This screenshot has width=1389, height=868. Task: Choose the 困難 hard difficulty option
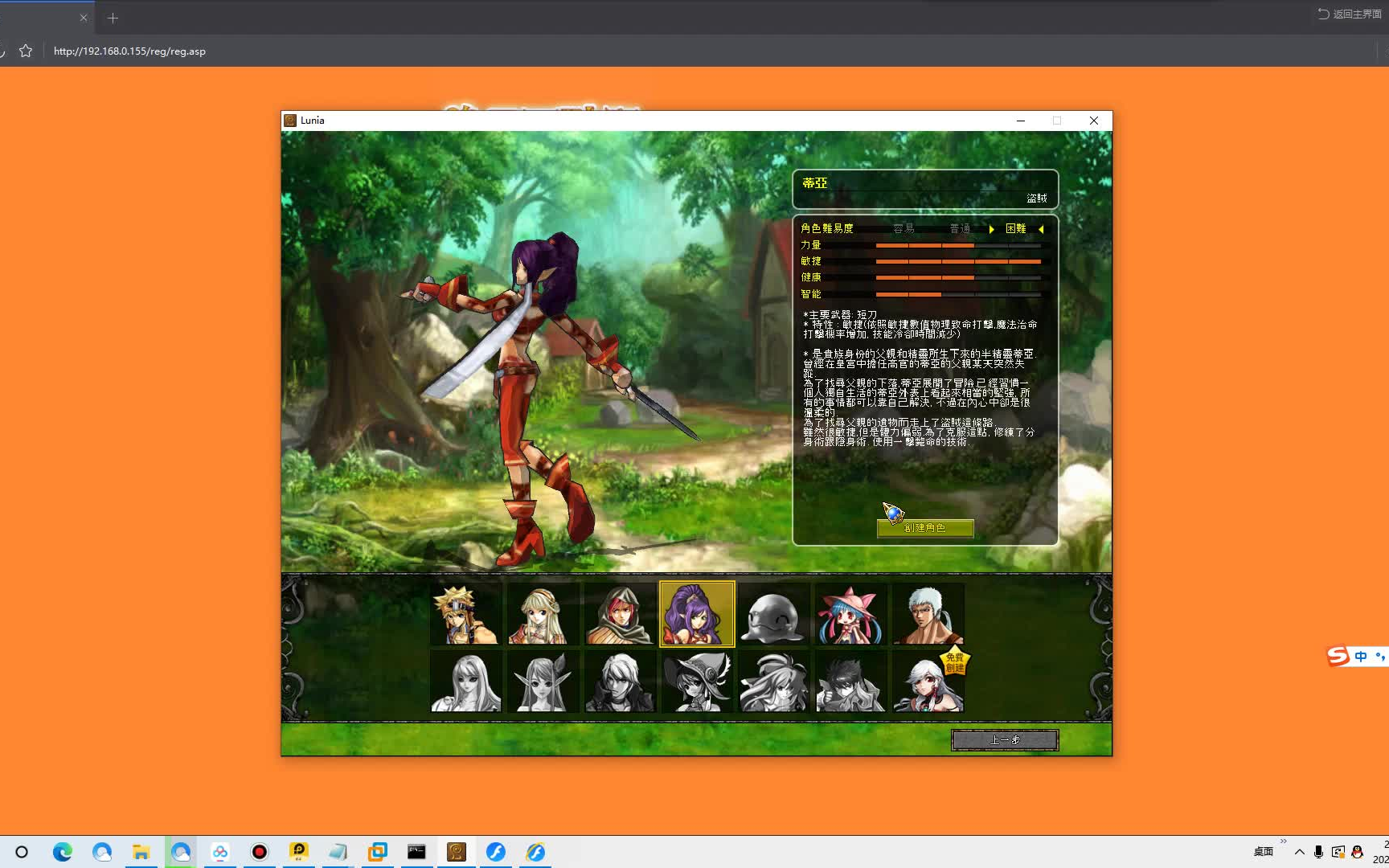point(1016,229)
